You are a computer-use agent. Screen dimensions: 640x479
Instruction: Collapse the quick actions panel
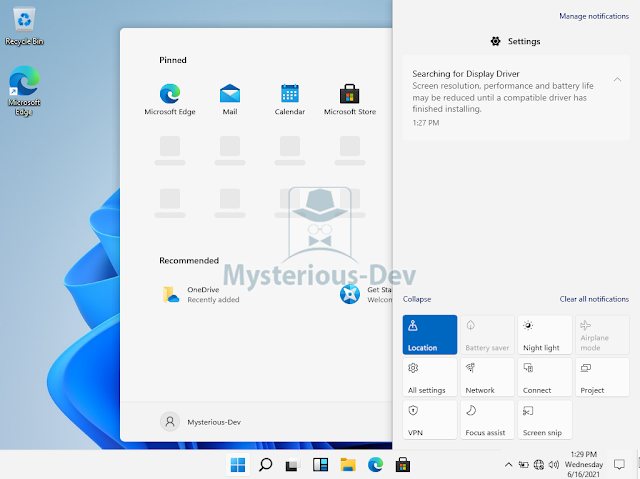click(417, 299)
